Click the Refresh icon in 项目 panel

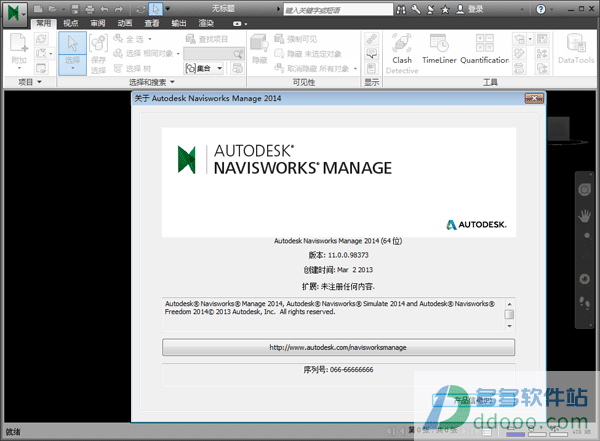[x=41, y=39]
